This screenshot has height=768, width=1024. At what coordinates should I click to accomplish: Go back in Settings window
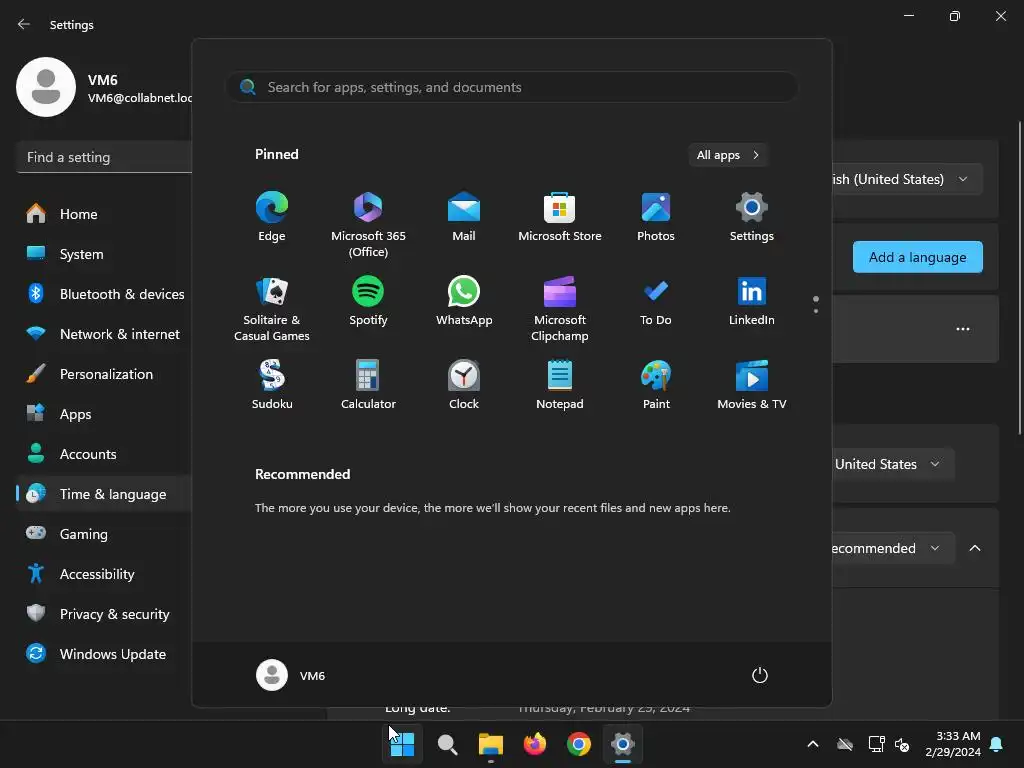point(24,24)
